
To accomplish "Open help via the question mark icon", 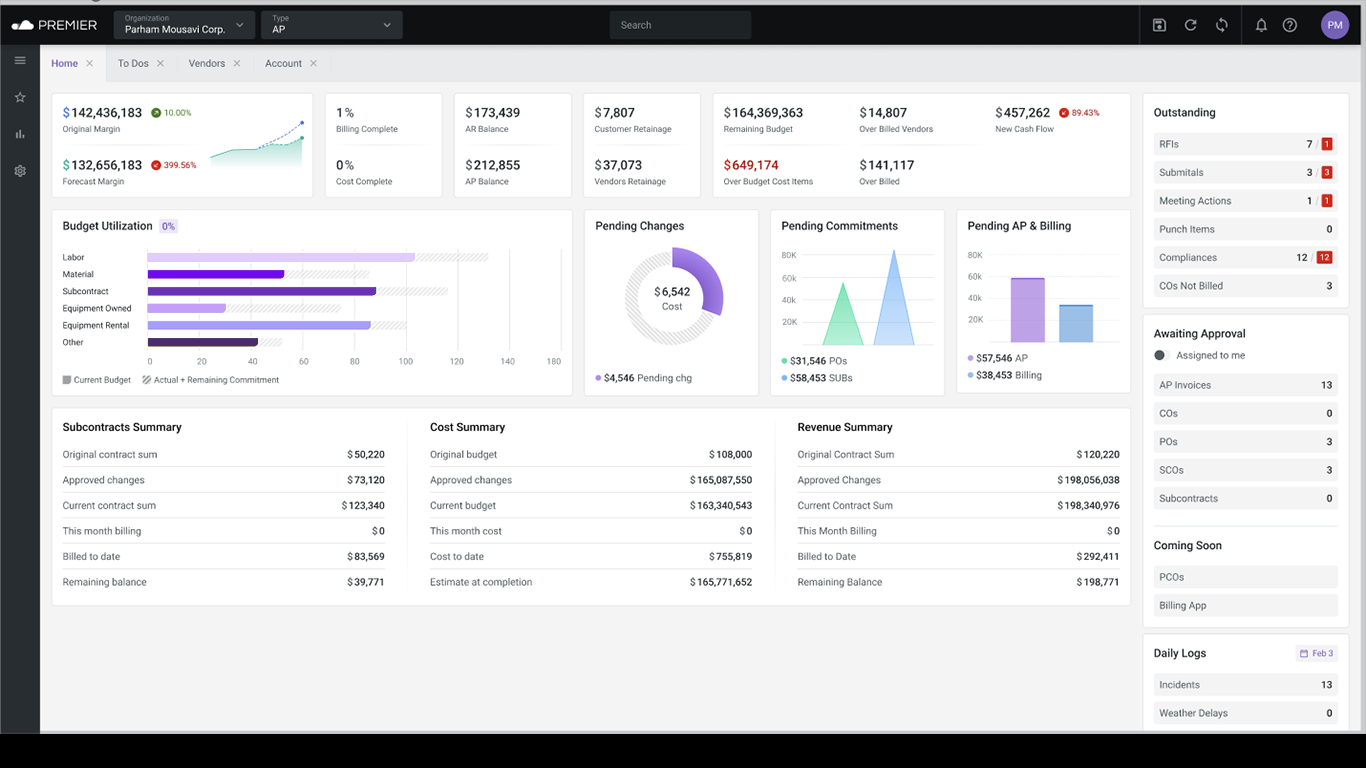I will pos(1290,25).
